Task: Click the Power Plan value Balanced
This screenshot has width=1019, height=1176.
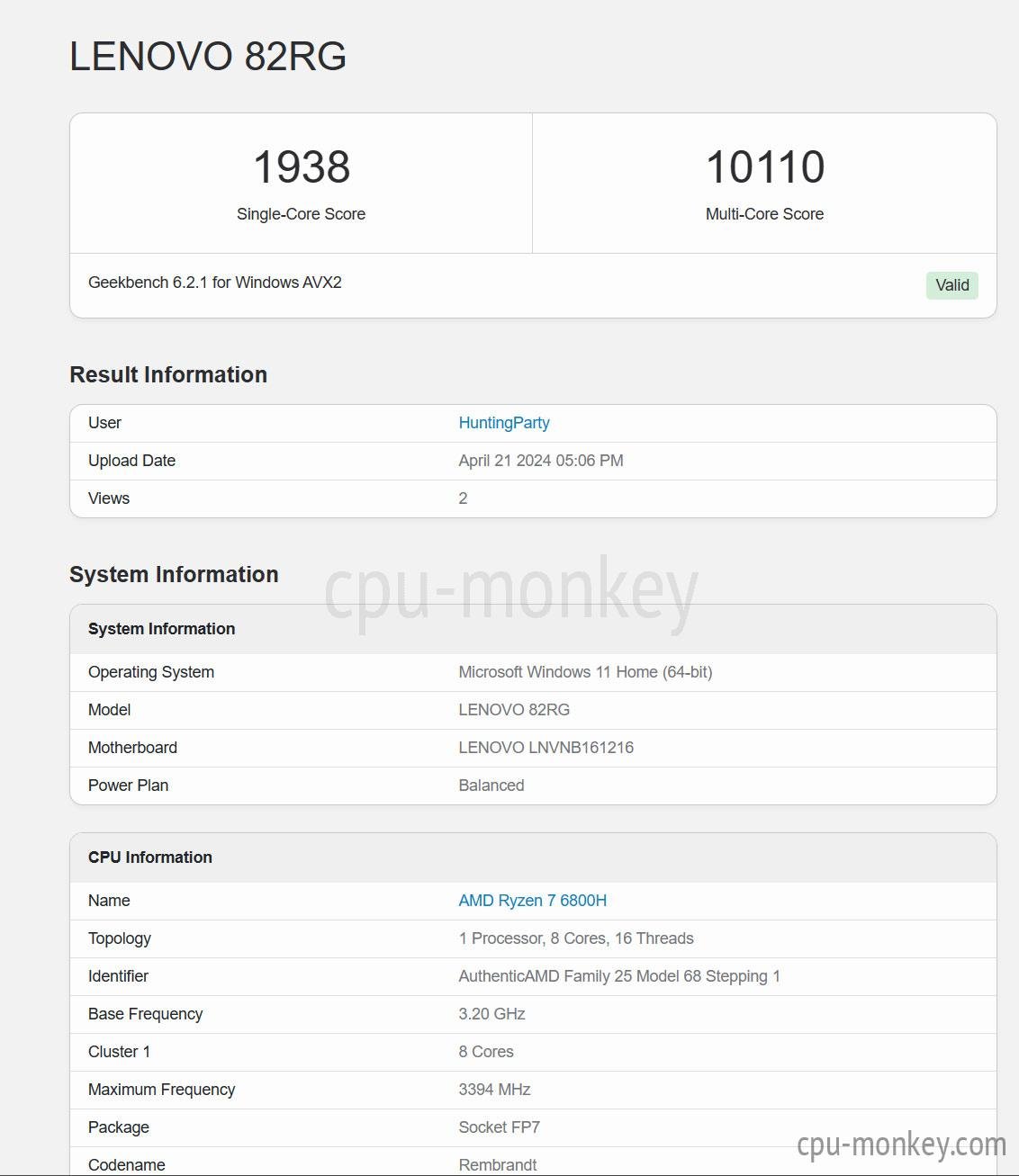Action: click(491, 785)
